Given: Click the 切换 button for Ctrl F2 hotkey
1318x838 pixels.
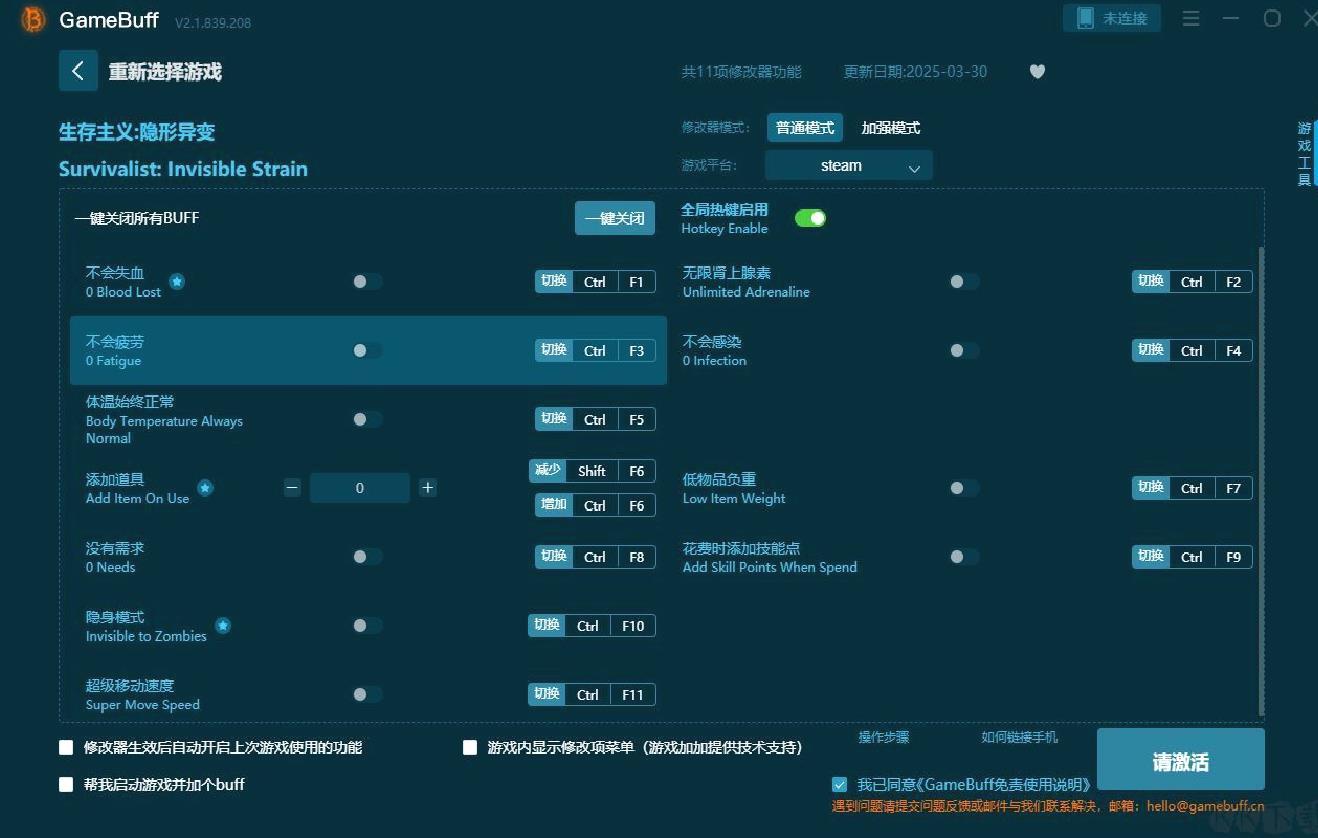Looking at the screenshot, I should (1151, 282).
